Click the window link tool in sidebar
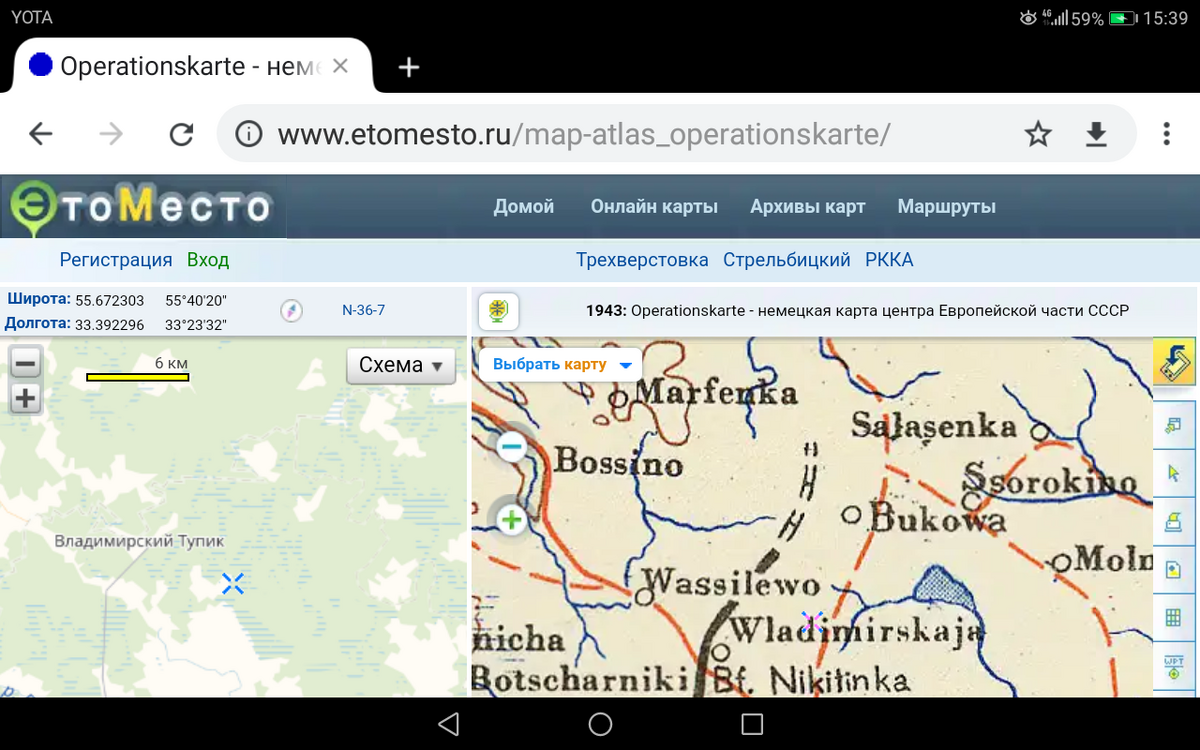 (x=1174, y=426)
